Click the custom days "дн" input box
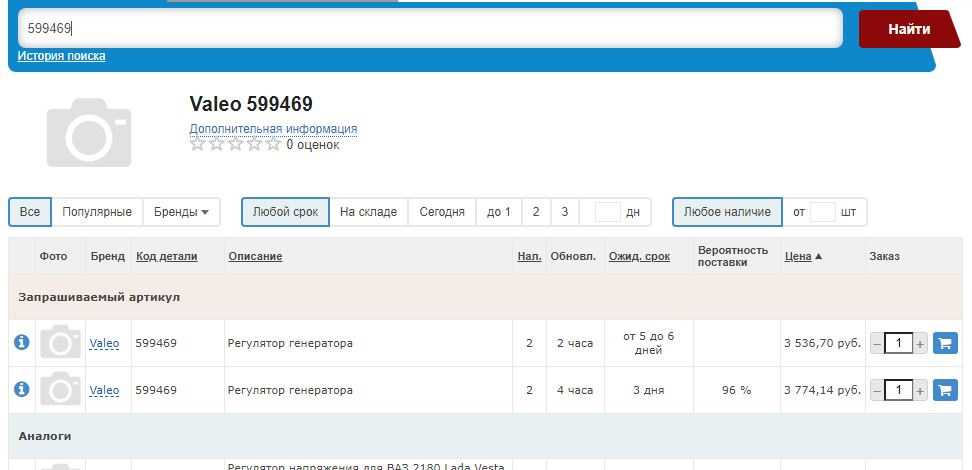Viewport: 972px width, 470px height. click(607, 212)
